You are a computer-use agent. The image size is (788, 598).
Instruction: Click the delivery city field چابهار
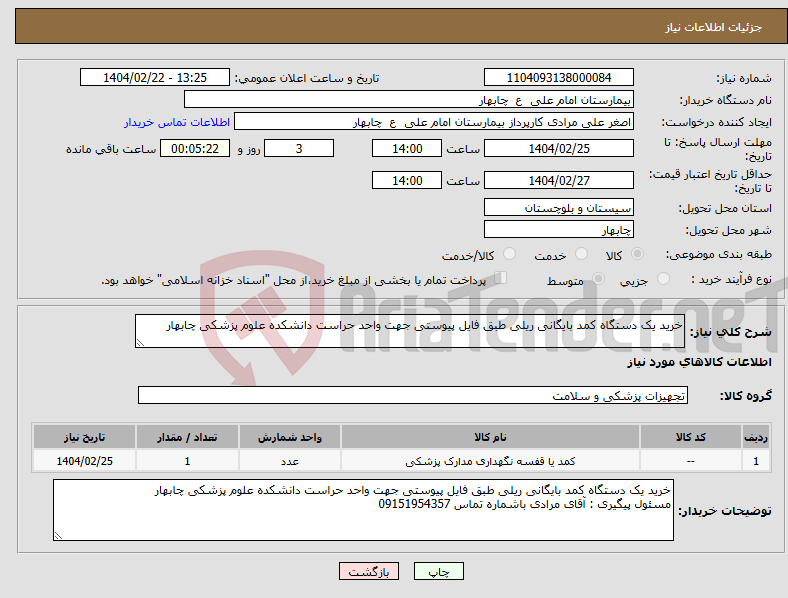pyautogui.click(x=559, y=230)
